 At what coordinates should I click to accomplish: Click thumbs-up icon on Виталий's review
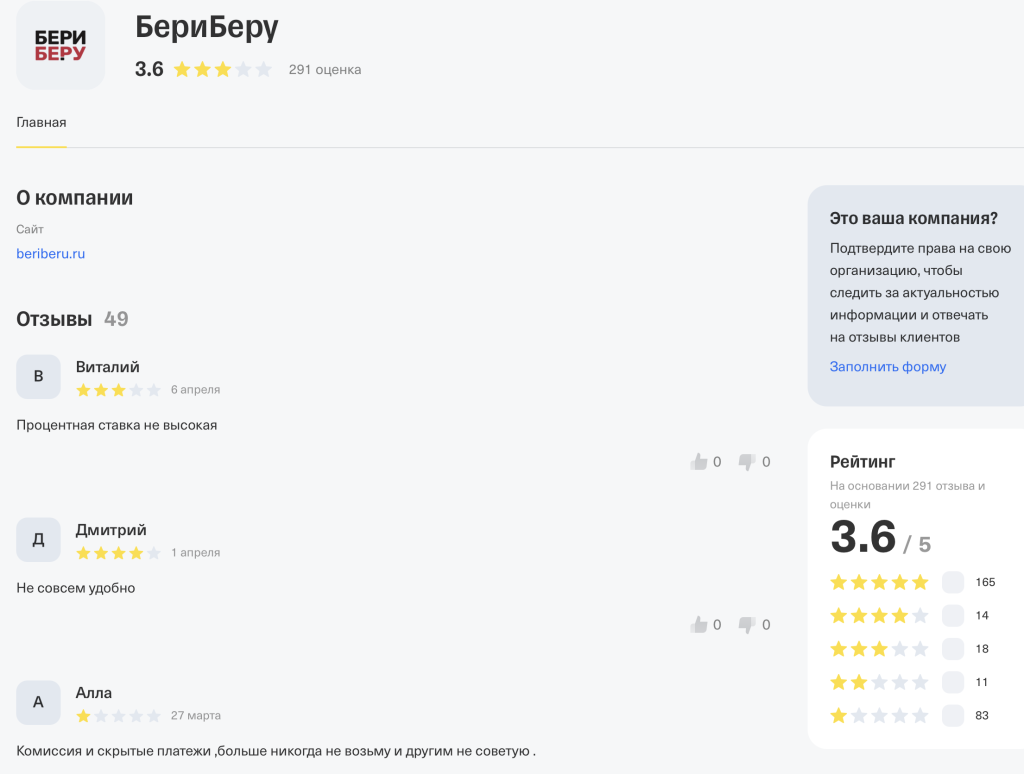pos(699,462)
